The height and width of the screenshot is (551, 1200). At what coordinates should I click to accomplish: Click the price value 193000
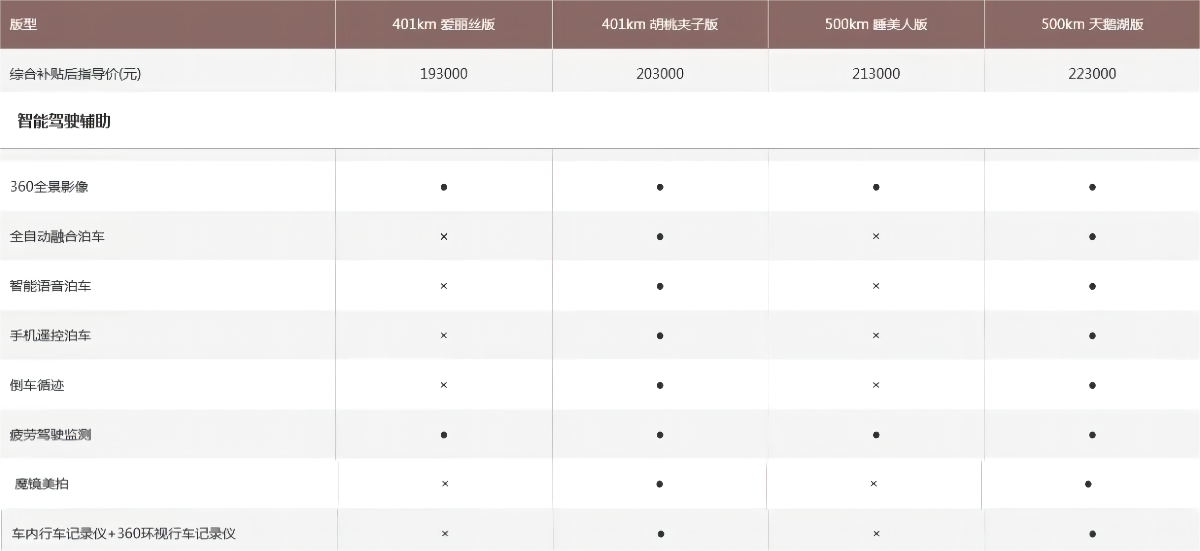444,74
